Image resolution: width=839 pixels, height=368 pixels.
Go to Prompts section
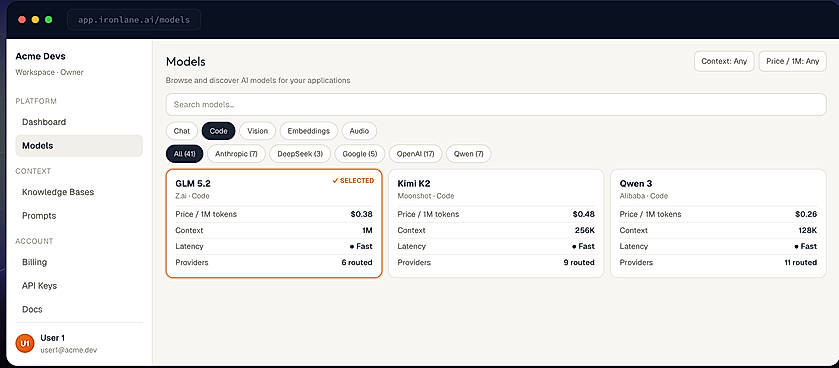click(x=79, y=216)
